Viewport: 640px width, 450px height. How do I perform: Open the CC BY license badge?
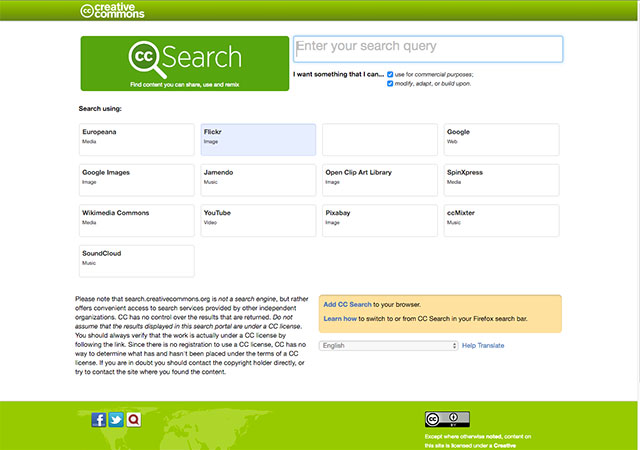[x=447, y=419]
